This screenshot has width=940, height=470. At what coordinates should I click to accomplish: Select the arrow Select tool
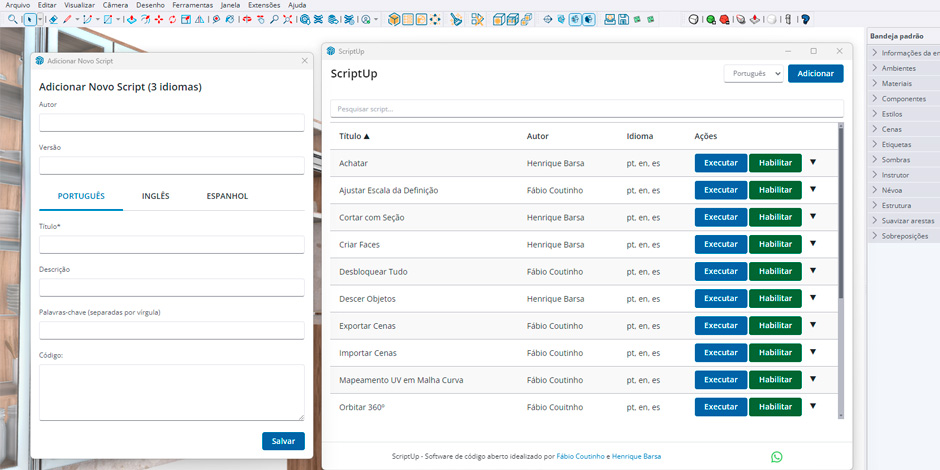click(x=29, y=19)
